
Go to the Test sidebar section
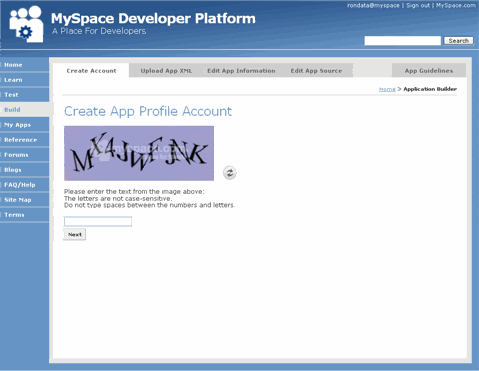(x=24, y=95)
